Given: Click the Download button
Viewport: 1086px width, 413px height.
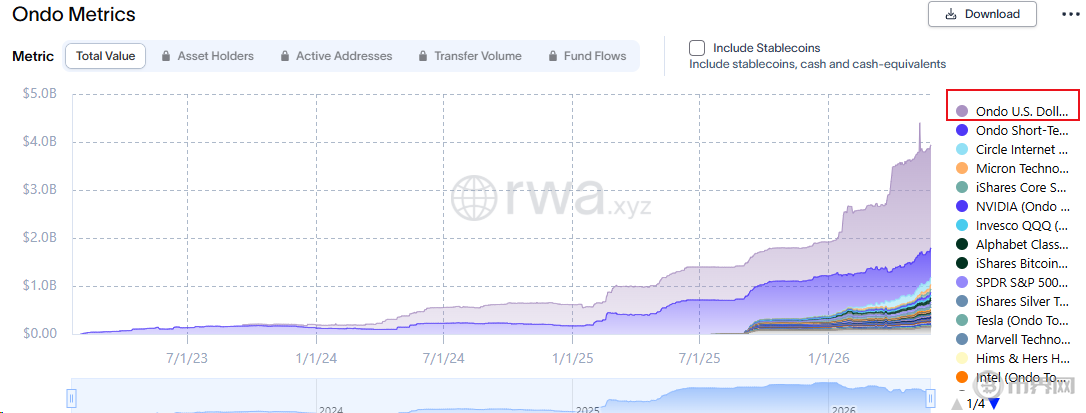Looking at the screenshot, I should [982, 14].
